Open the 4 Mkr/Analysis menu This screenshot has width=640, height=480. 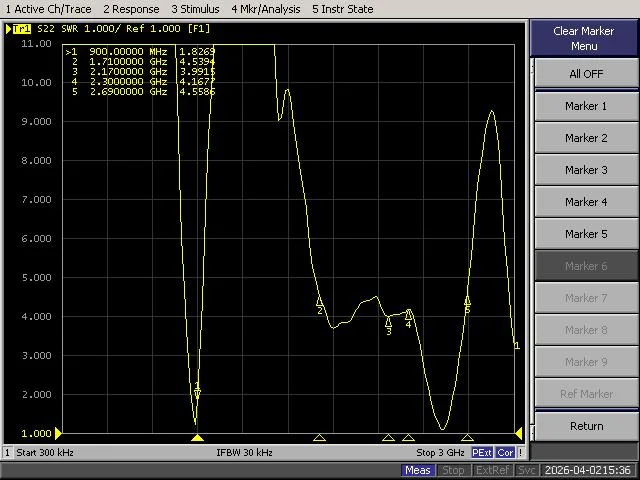[x=266, y=9]
